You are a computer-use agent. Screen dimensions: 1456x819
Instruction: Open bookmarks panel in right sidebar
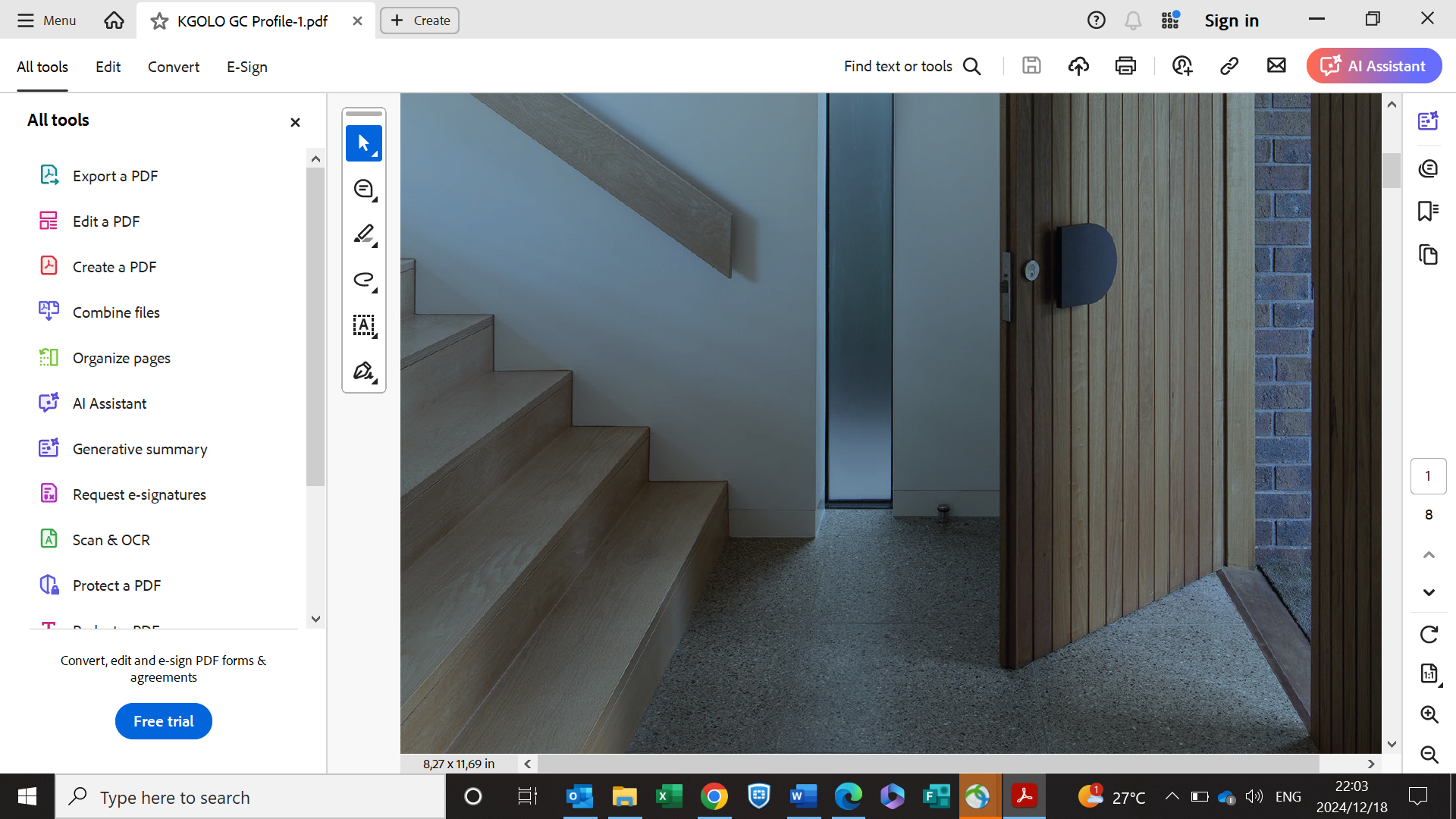tap(1428, 211)
